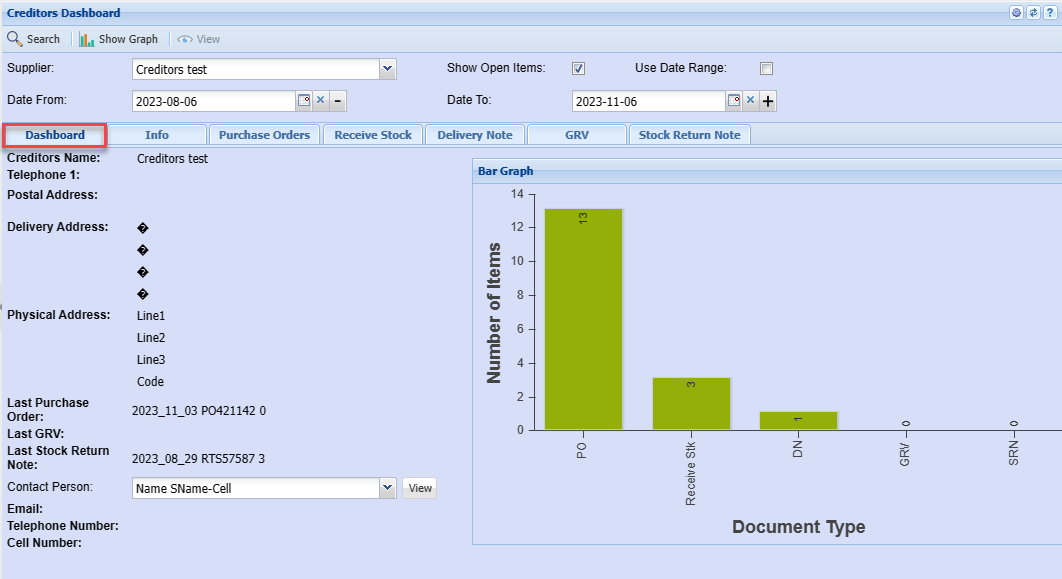Click the PO bar in the graph
The image size is (1062, 579).
583,320
